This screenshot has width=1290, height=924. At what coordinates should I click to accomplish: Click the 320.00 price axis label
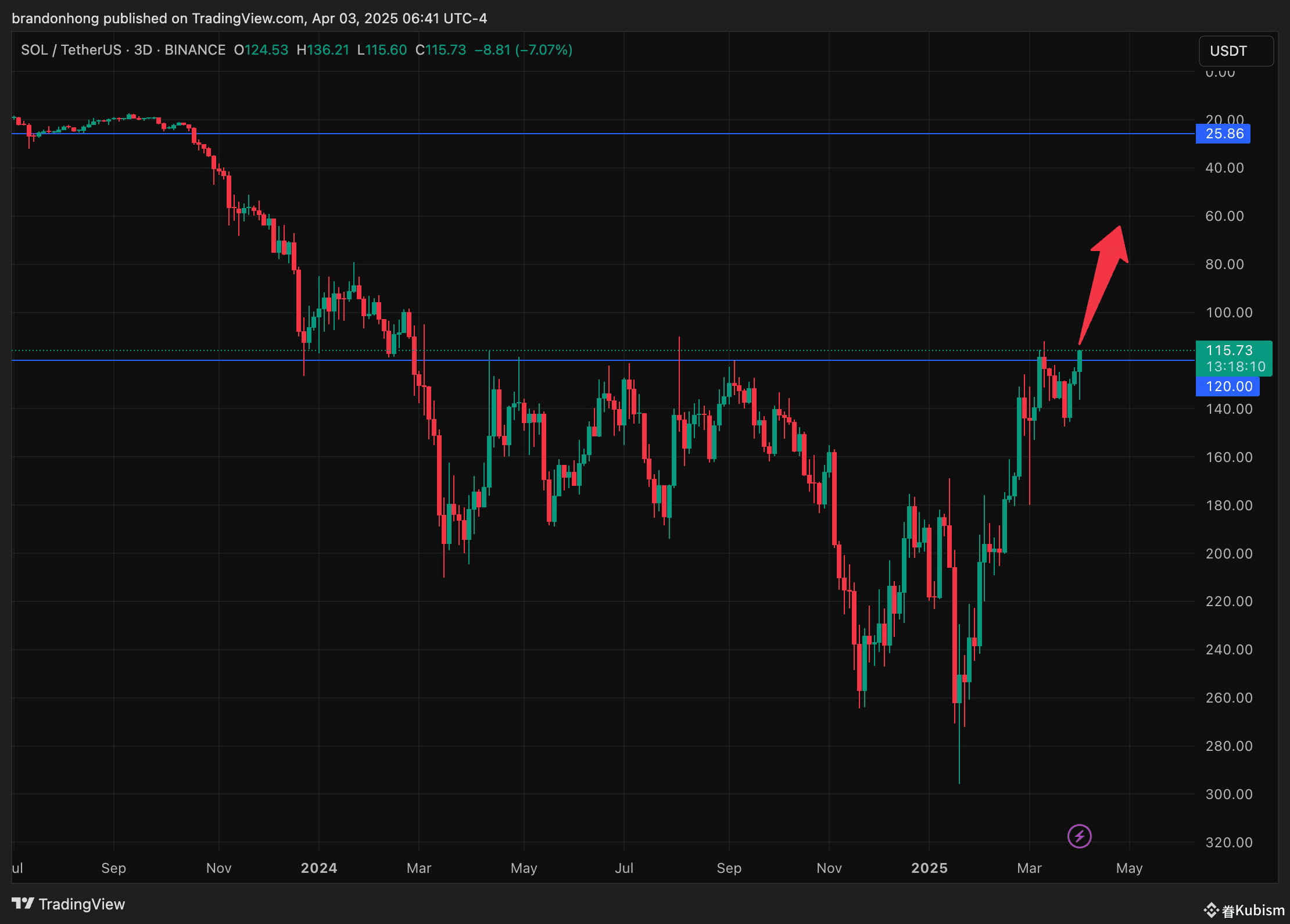pos(1229,843)
